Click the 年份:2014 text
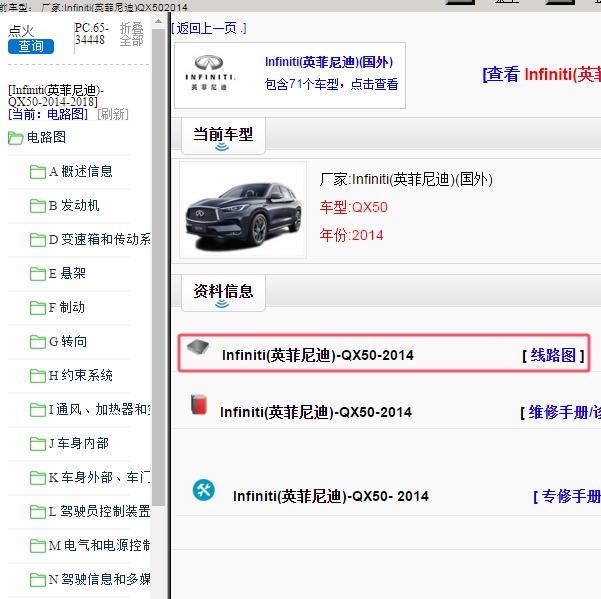601x599 pixels. tap(351, 235)
